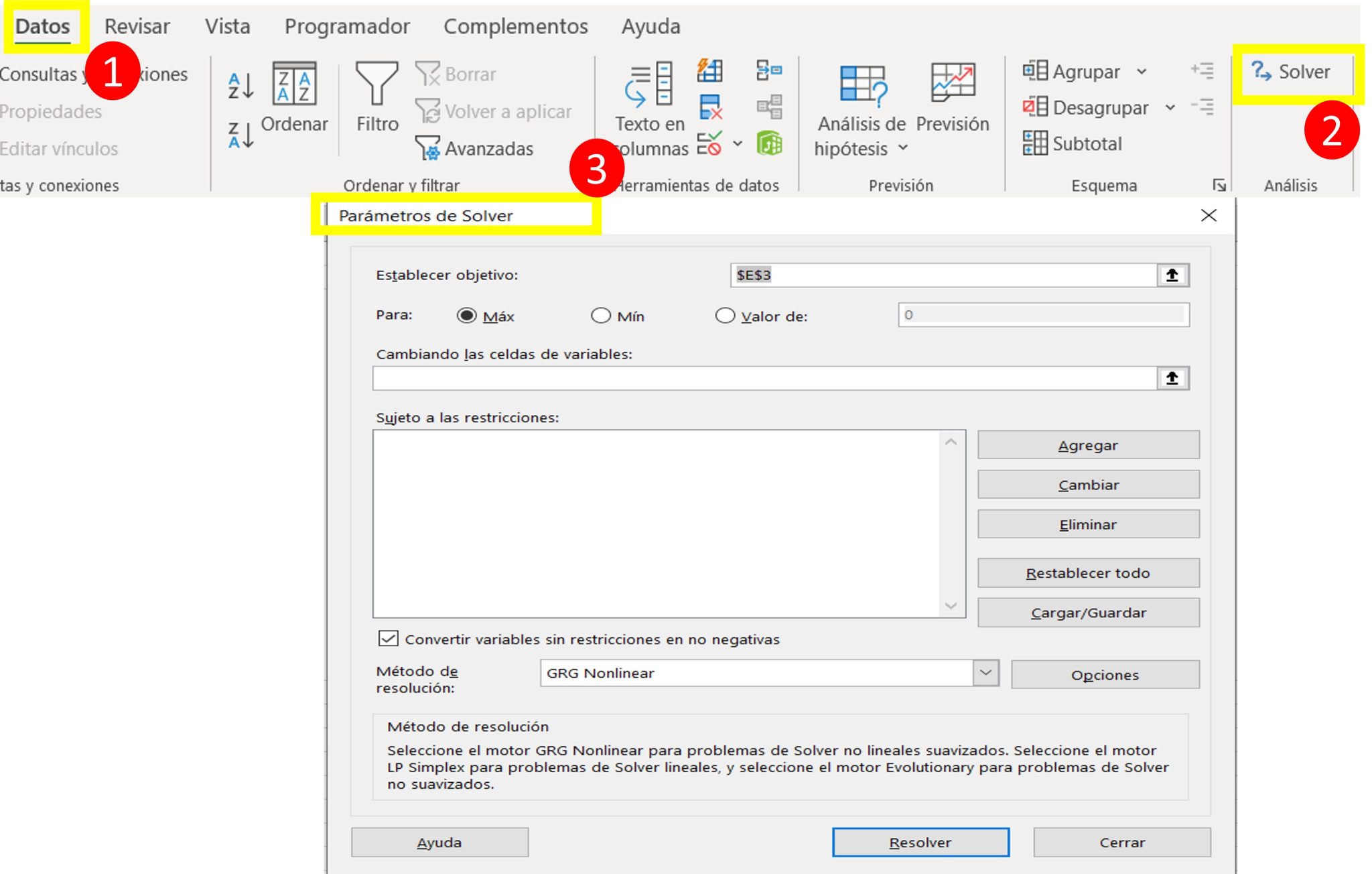Click the Sort A to Z icon
Viewport: 1372px width, 874px height.
(x=241, y=86)
